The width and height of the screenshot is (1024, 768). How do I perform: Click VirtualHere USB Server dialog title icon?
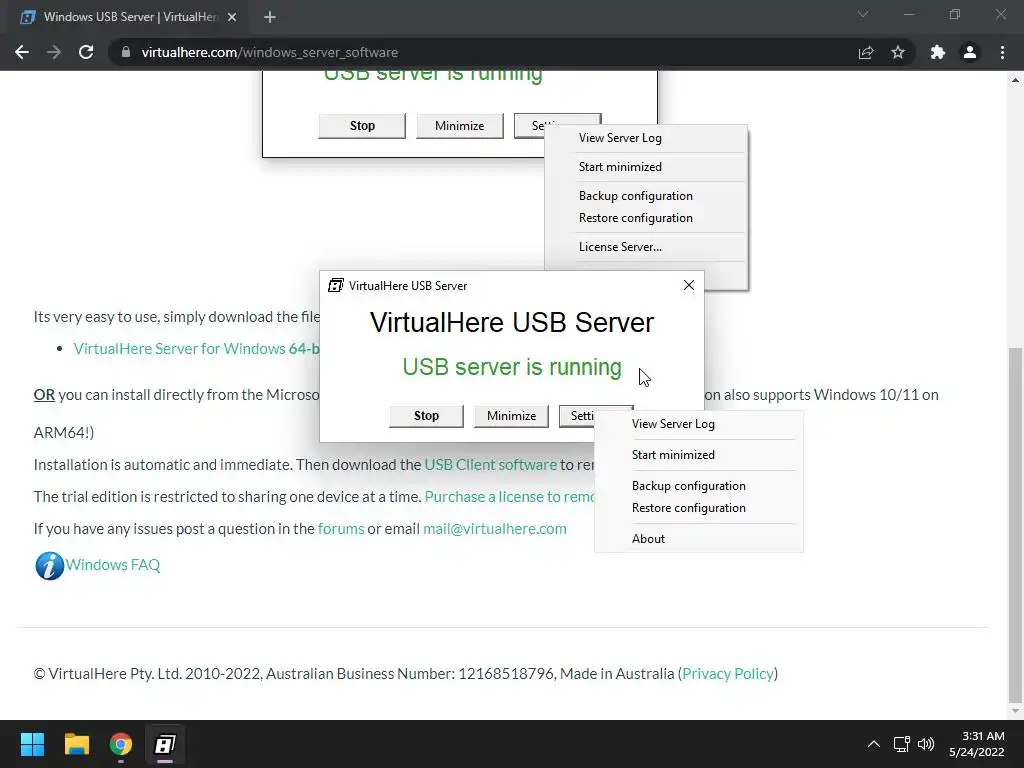pos(336,285)
